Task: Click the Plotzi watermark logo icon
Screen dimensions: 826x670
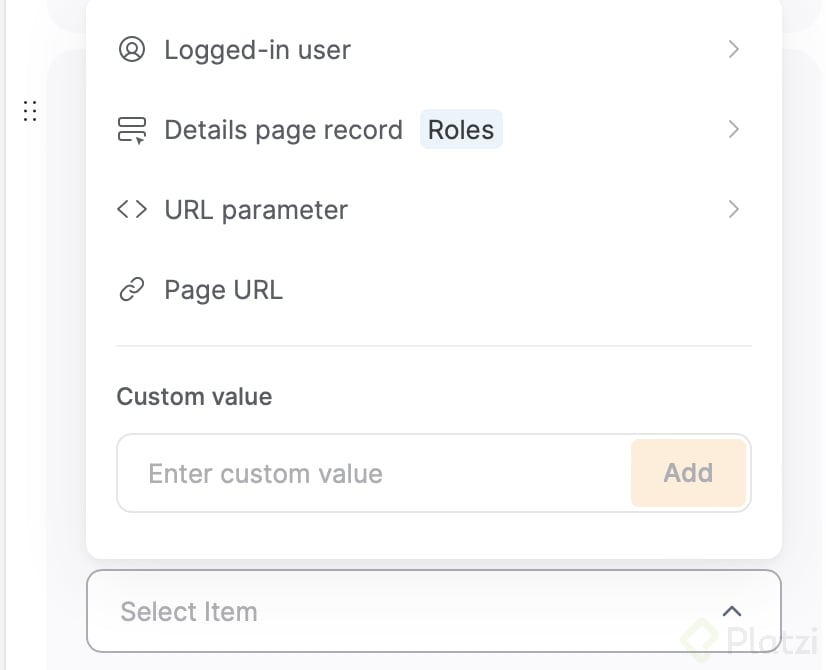Action: tap(700, 637)
